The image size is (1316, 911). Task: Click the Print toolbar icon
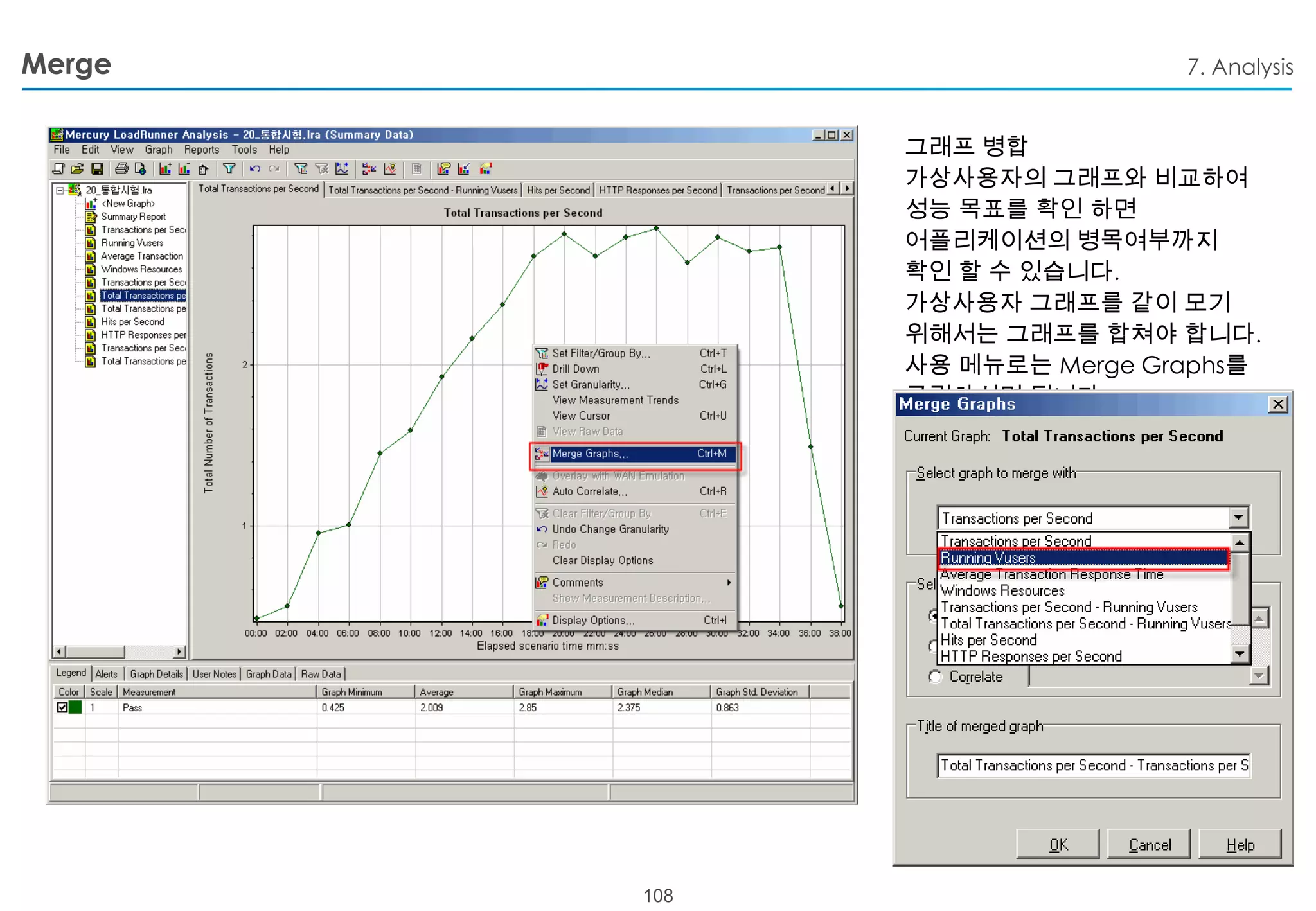click(121, 169)
